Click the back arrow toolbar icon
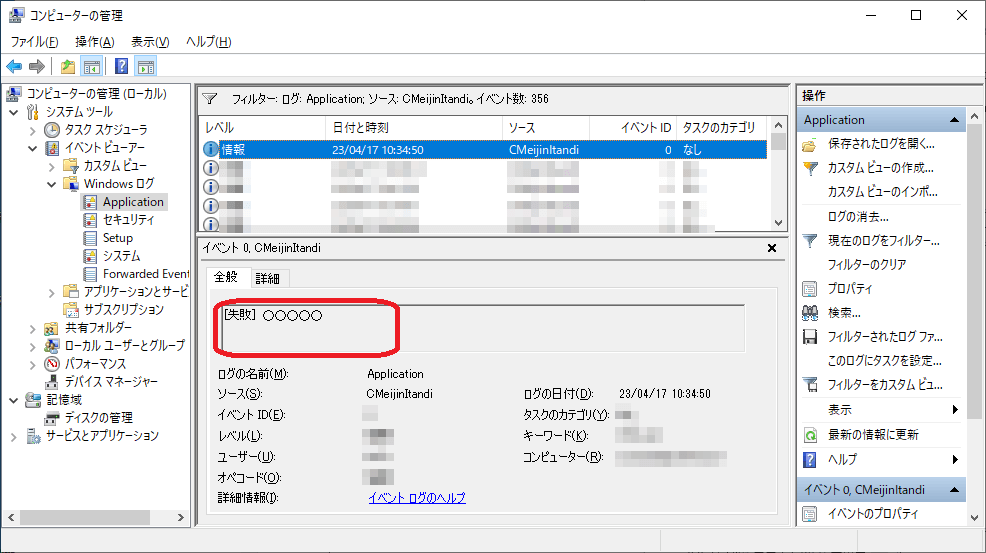This screenshot has height=553, width=986. pos(14,67)
